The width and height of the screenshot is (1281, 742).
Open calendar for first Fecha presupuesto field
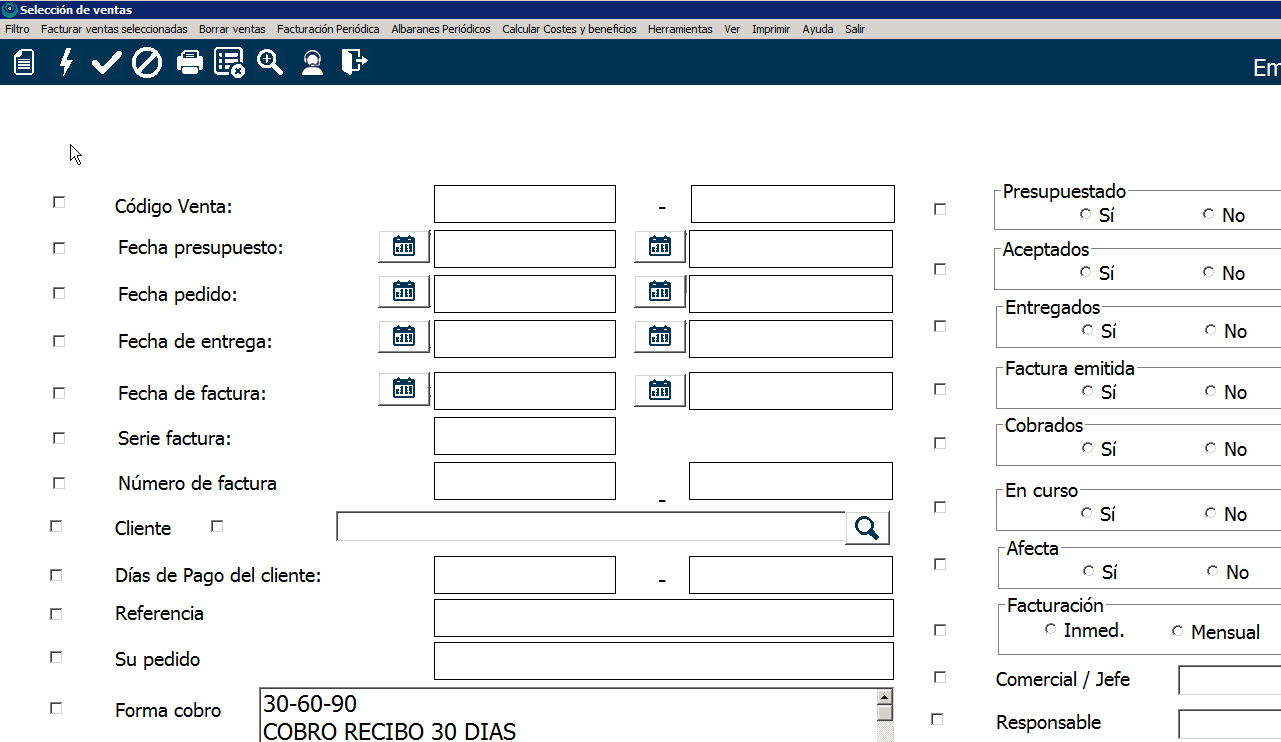click(x=404, y=247)
